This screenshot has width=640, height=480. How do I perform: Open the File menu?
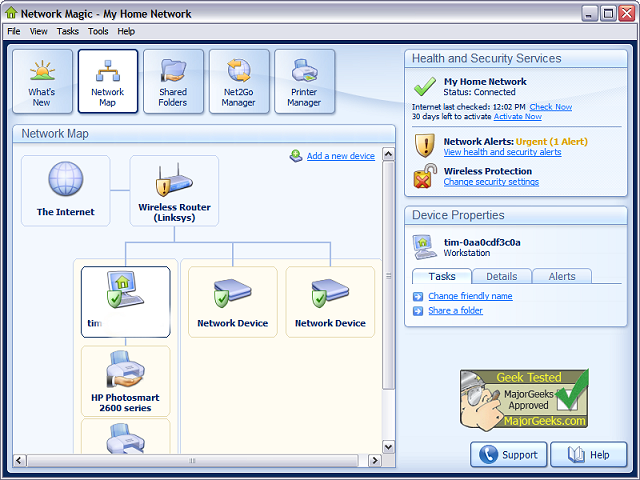point(14,31)
